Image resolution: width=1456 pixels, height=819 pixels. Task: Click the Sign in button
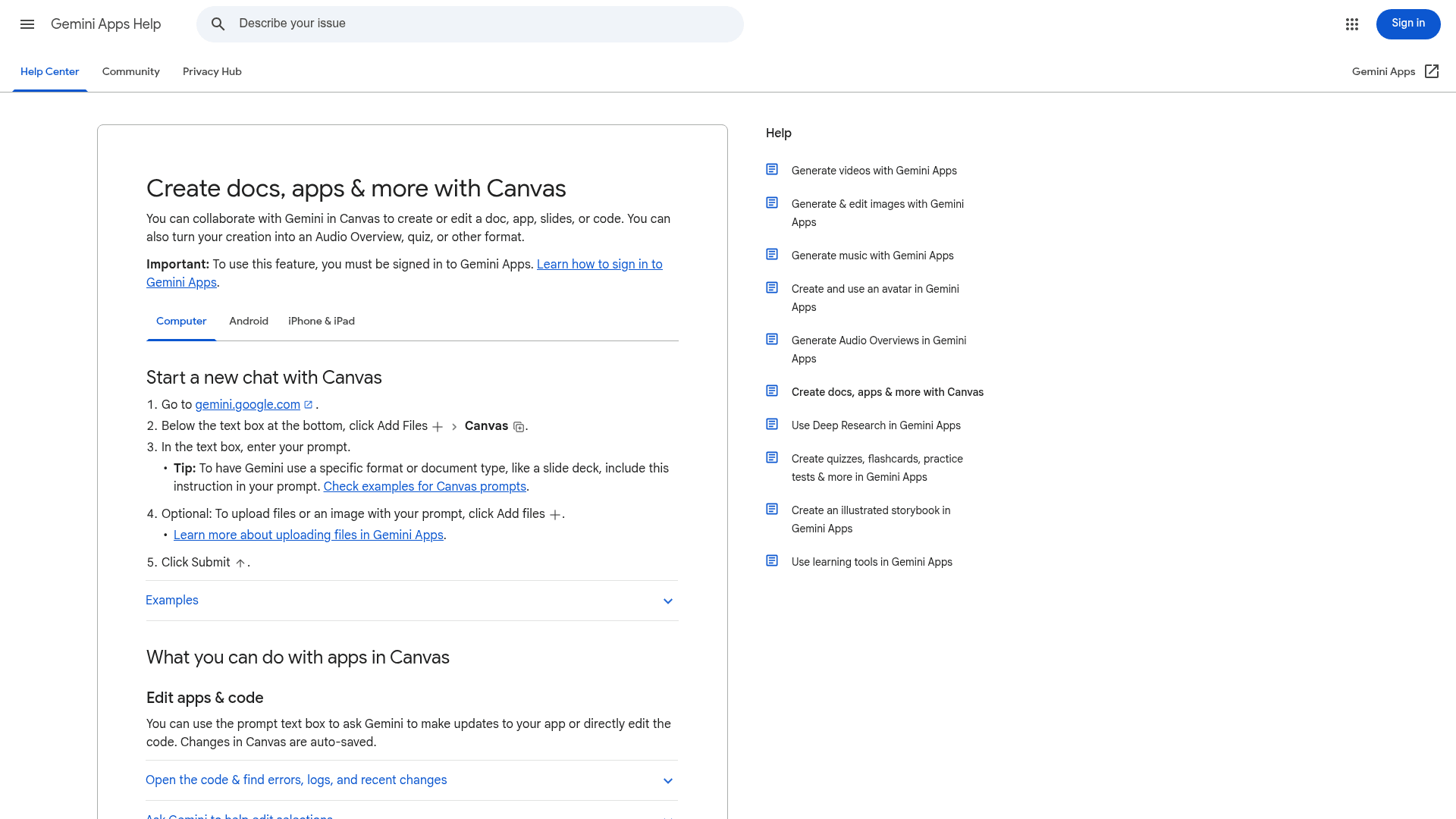click(x=1408, y=24)
